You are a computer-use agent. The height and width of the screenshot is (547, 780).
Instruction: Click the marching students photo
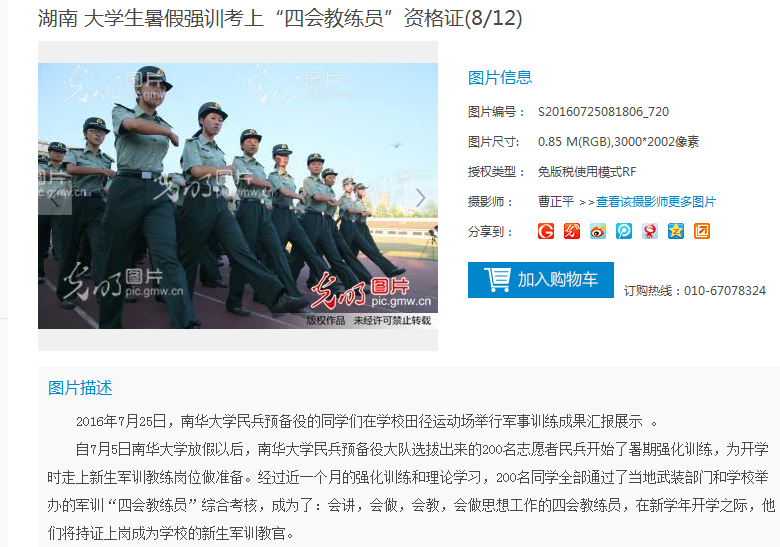(238, 196)
